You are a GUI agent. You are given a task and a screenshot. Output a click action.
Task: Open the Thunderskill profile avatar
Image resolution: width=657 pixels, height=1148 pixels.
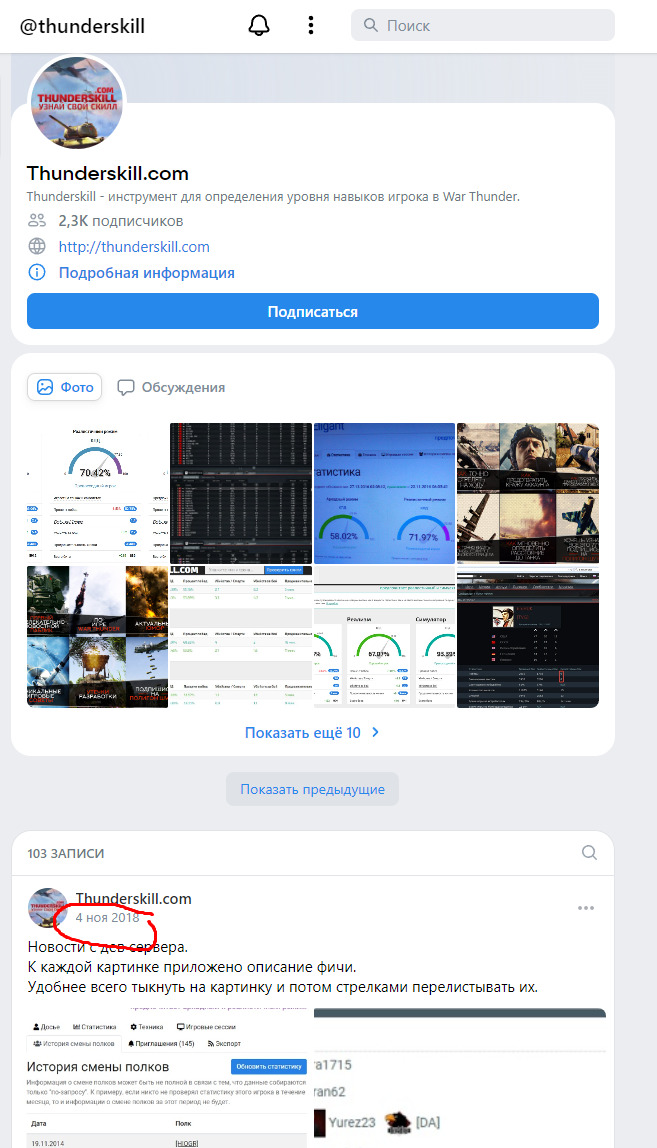(77, 103)
